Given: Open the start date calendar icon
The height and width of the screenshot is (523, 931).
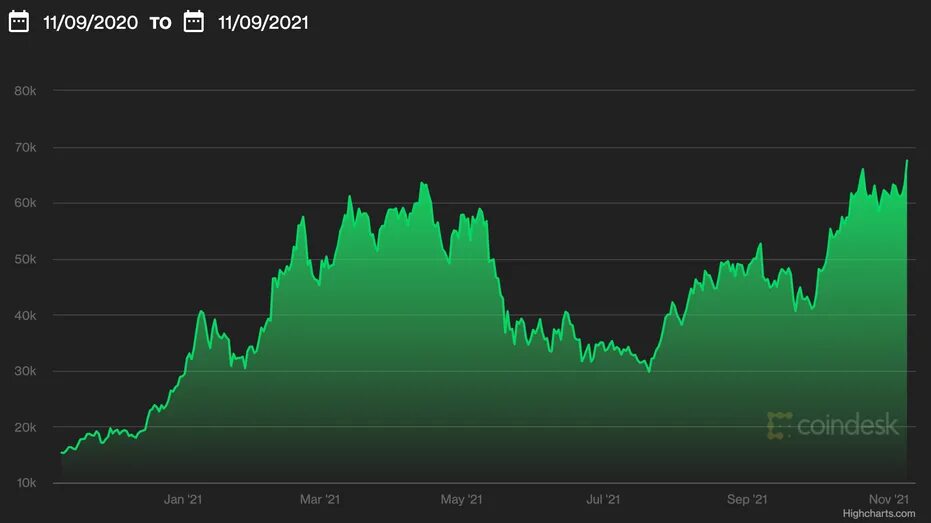Looking at the screenshot, I should (x=19, y=22).
